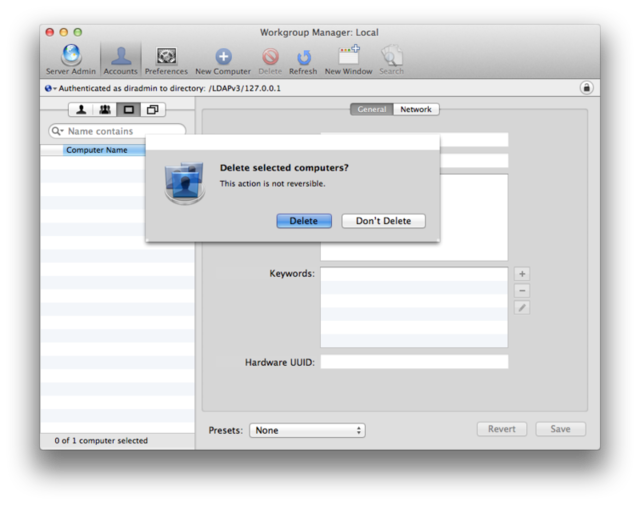The width and height of the screenshot is (640, 505).
Task: Switch to the Network tab
Action: coord(416,109)
